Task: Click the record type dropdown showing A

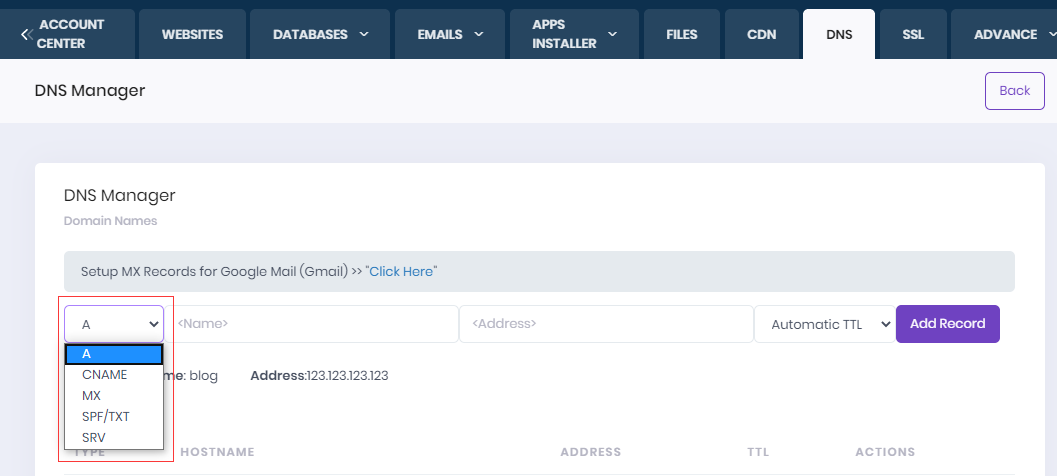Action: click(114, 324)
